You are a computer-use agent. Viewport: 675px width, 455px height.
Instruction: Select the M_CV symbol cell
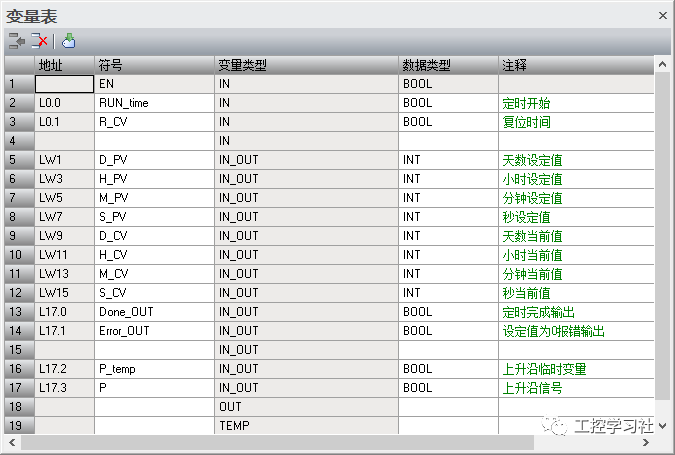(x=155, y=274)
